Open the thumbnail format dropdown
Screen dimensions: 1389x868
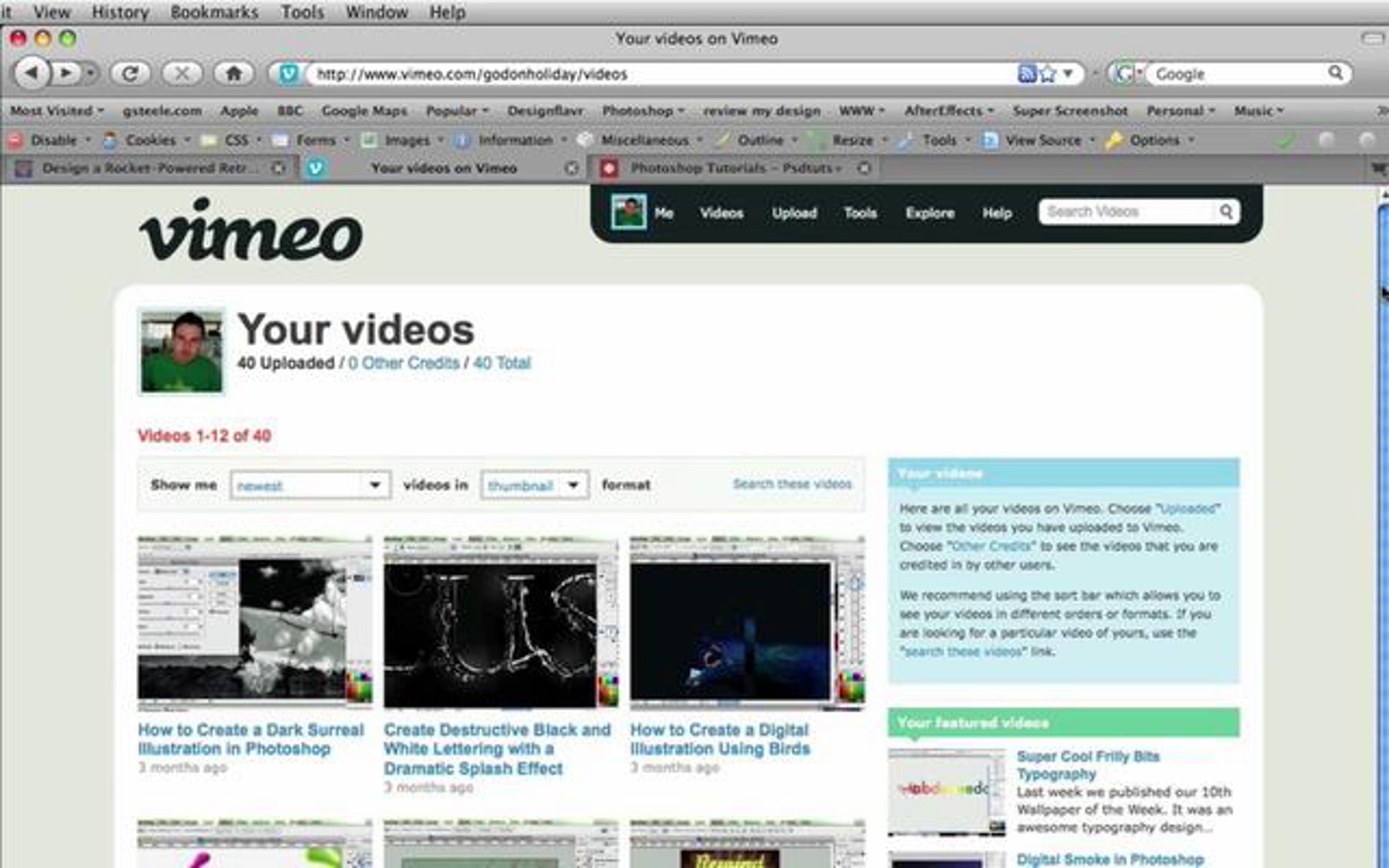pos(535,485)
